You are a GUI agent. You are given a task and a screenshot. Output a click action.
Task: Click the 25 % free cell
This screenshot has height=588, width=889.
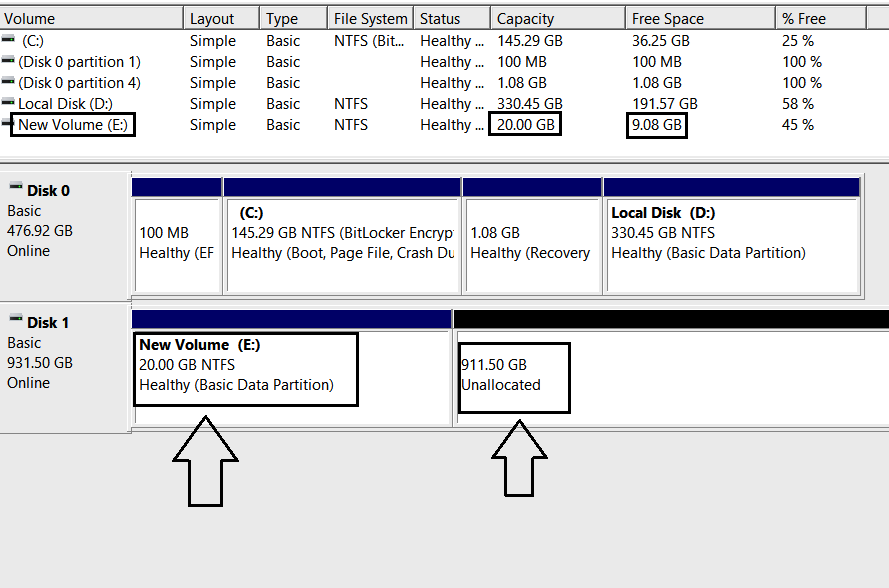coord(798,41)
